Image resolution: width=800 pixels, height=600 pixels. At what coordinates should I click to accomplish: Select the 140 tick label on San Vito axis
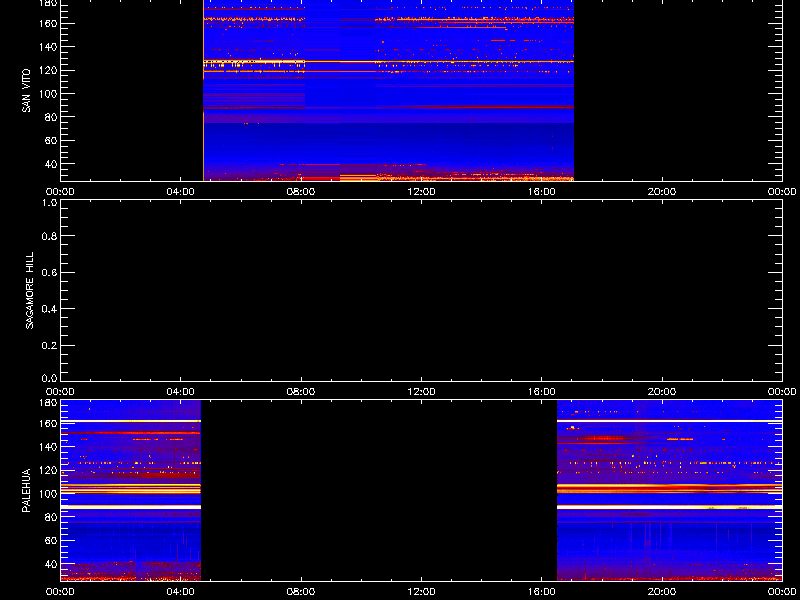pyautogui.click(x=48, y=47)
